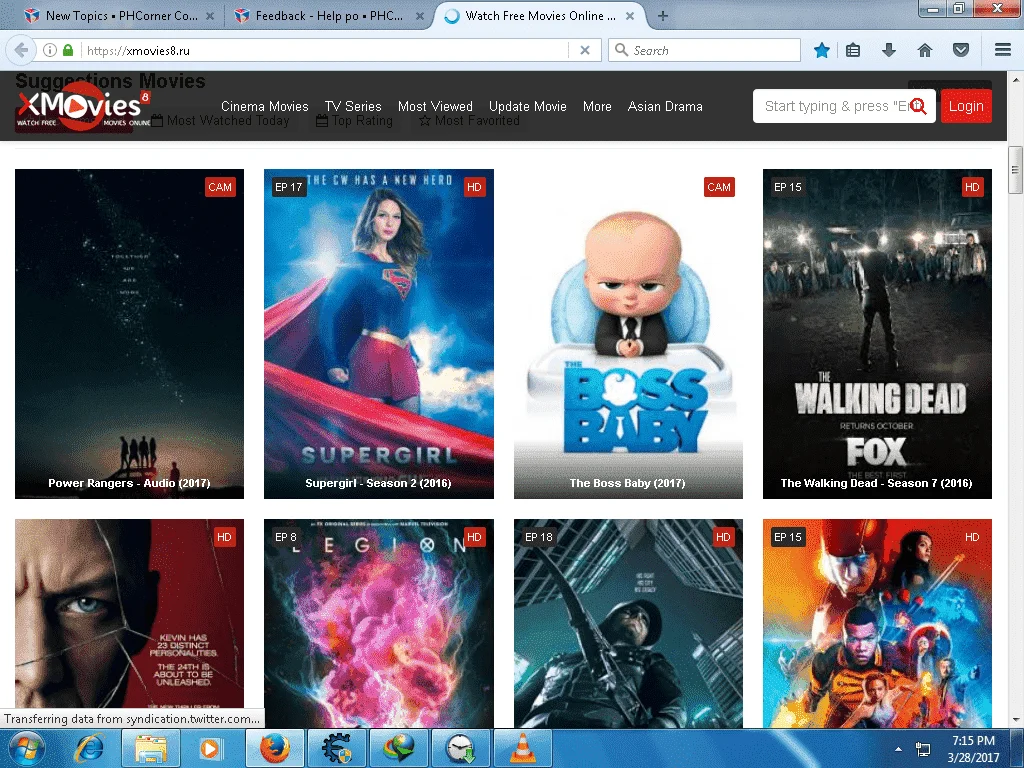Click the red magnifier search icon
This screenshot has height=768, width=1024.
pos(919,106)
